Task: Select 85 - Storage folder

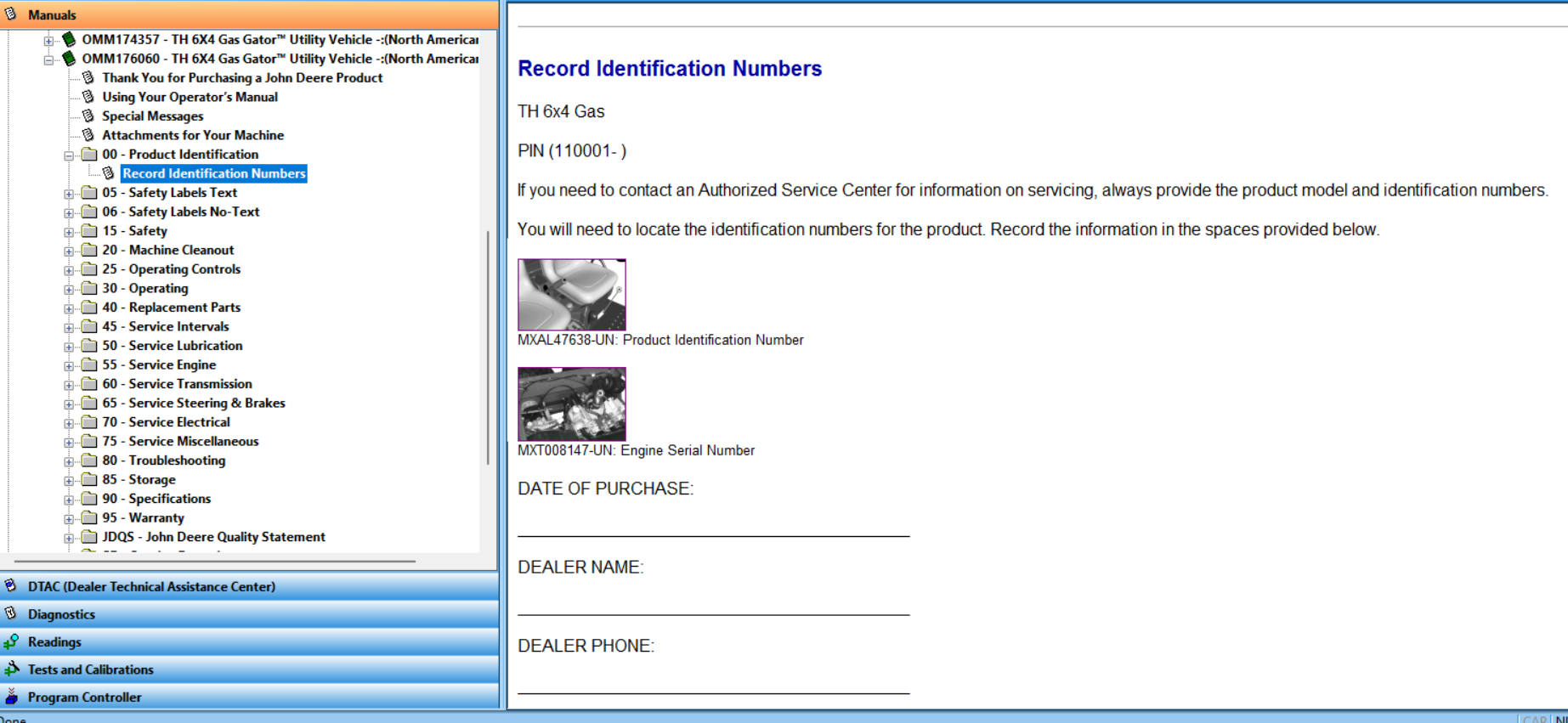Action: coord(139,479)
